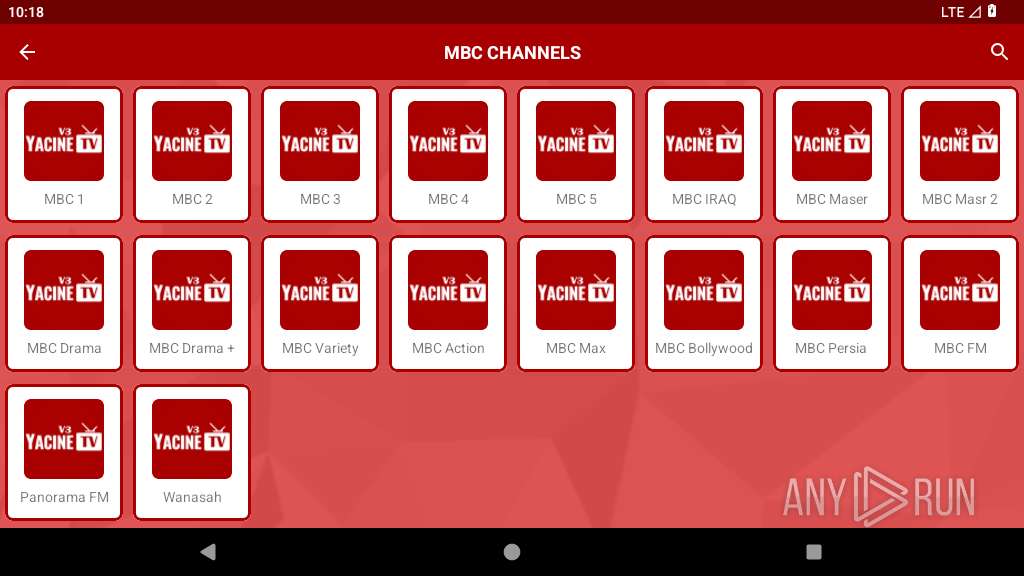Image resolution: width=1024 pixels, height=576 pixels.
Task: Click the "MBC FM" label
Action: point(960,348)
